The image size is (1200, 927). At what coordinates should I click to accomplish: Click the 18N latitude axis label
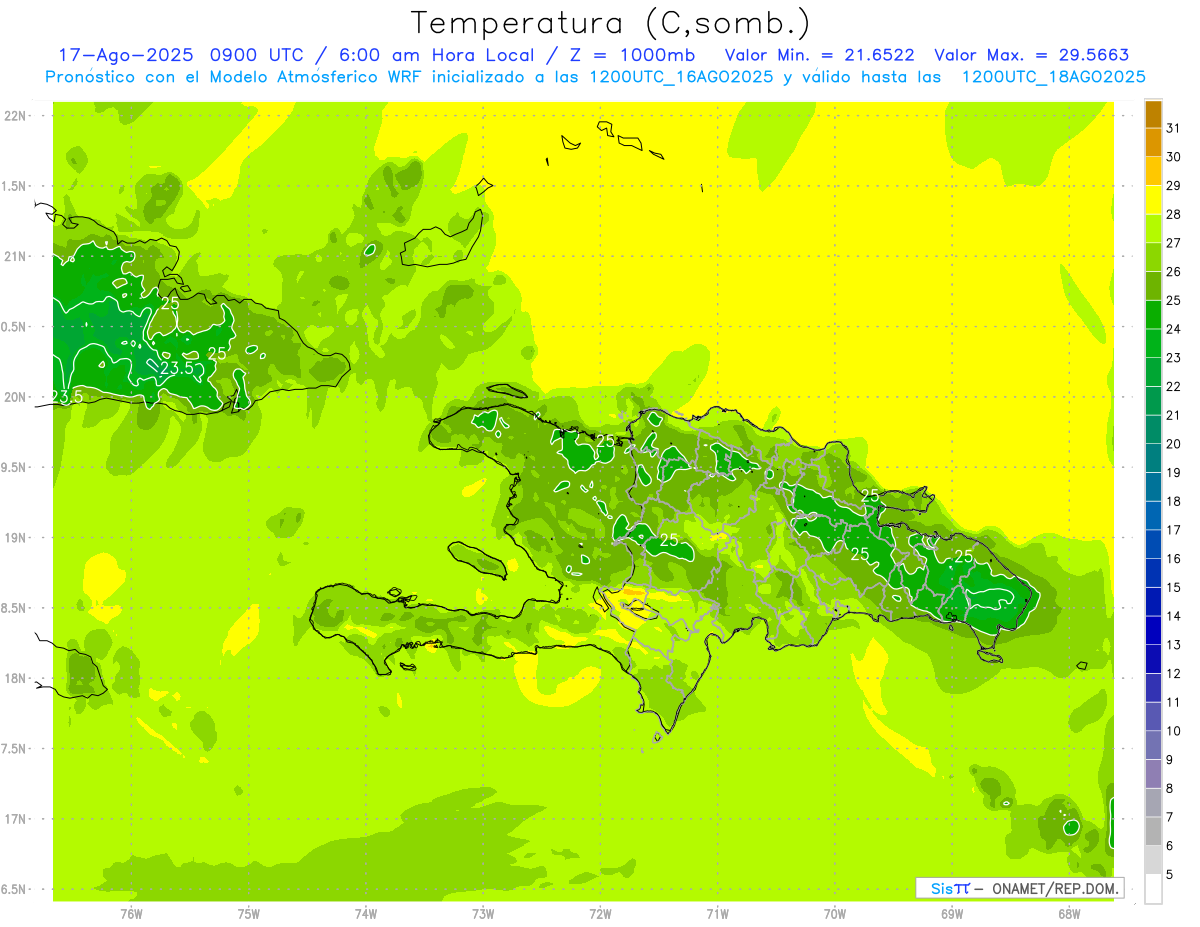click(x=14, y=678)
